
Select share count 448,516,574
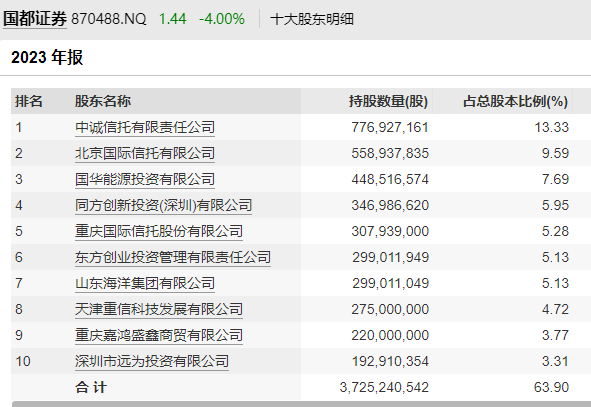(x=390, y=179)
